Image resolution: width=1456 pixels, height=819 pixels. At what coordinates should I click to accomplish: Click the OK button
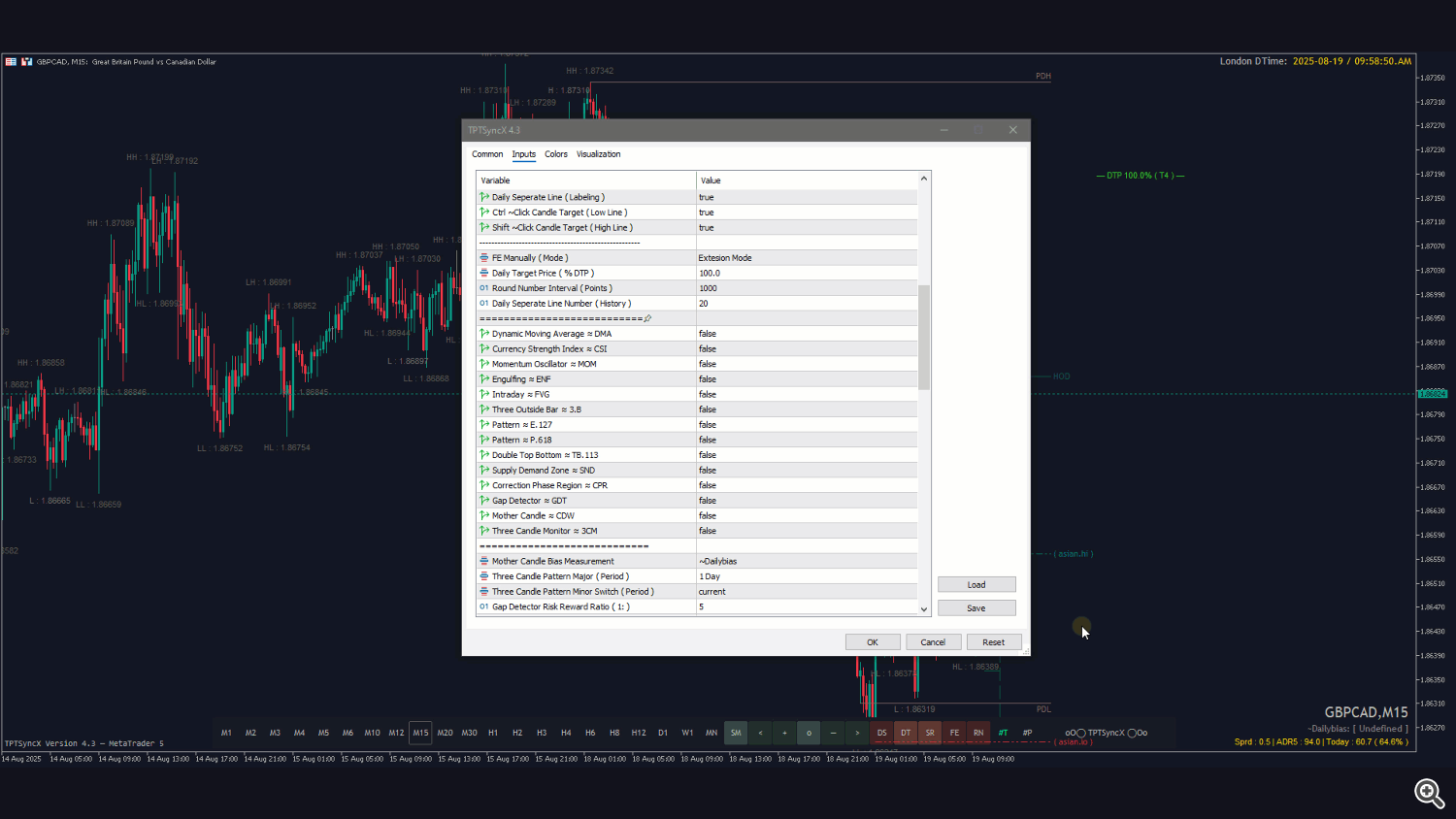(x=873, y=642)
